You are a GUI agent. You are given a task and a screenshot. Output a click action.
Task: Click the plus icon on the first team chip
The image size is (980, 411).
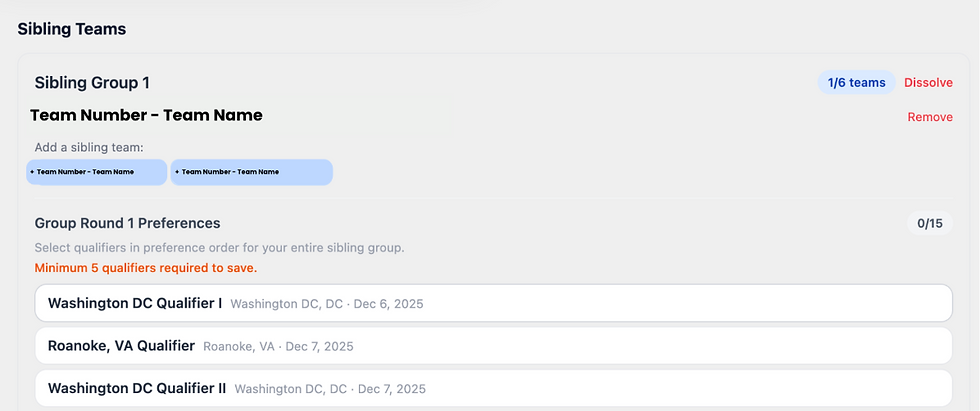click(32, 172)
